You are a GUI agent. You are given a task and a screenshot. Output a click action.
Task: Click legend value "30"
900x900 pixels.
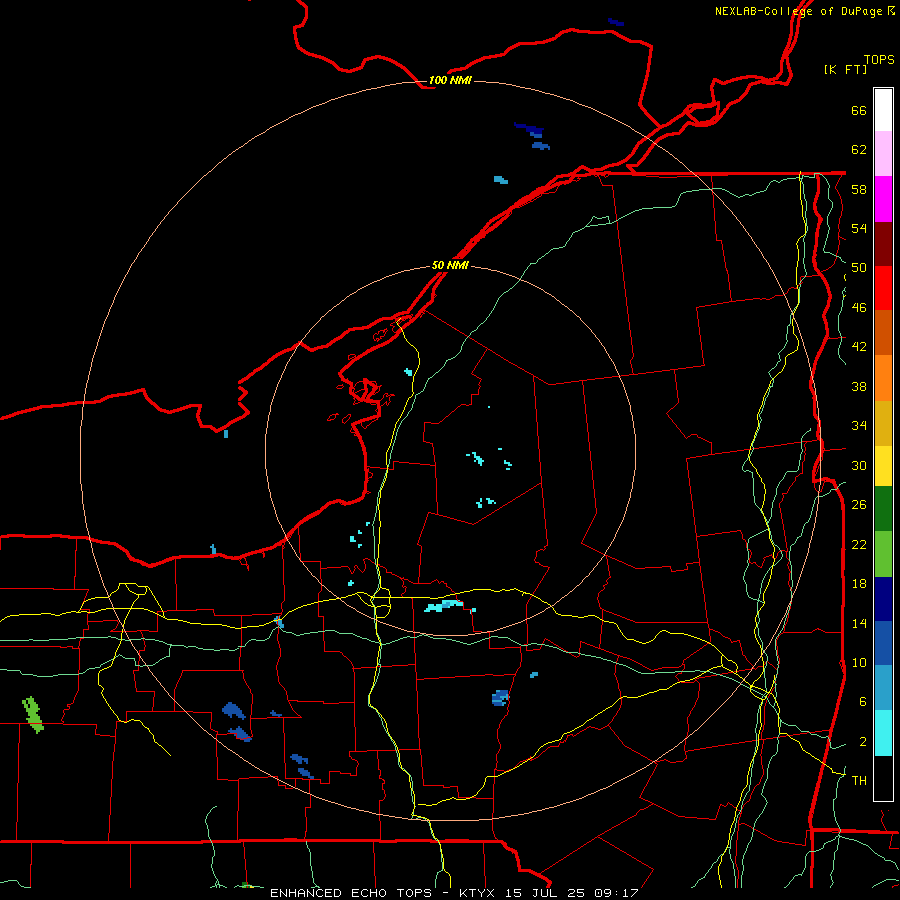coord(859,465)
